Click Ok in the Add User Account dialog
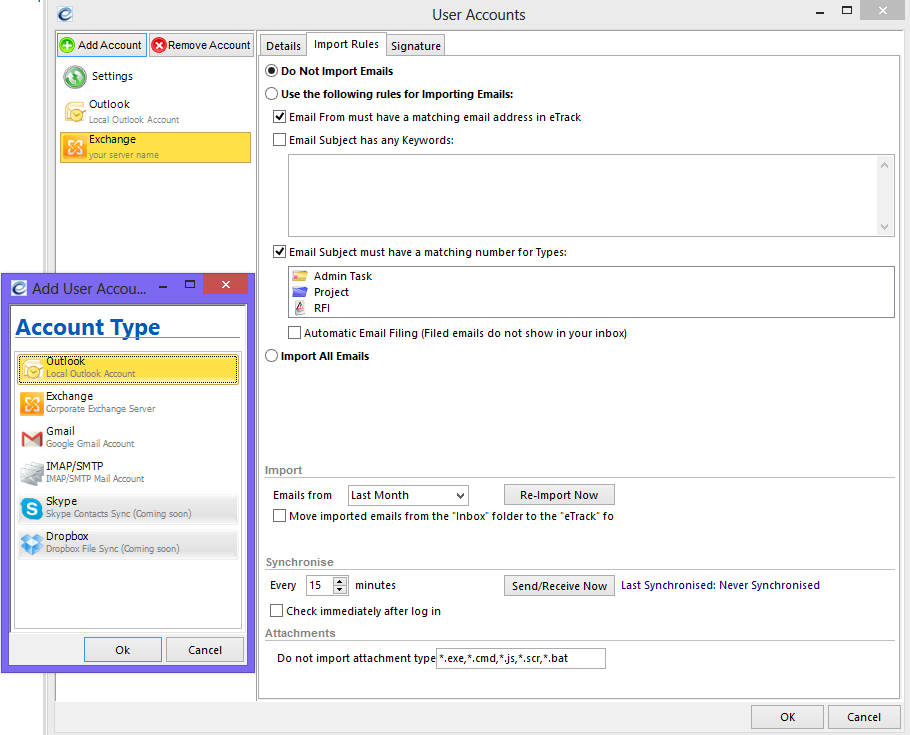This screenshot has width=910, height=735. tap(122, 650)
